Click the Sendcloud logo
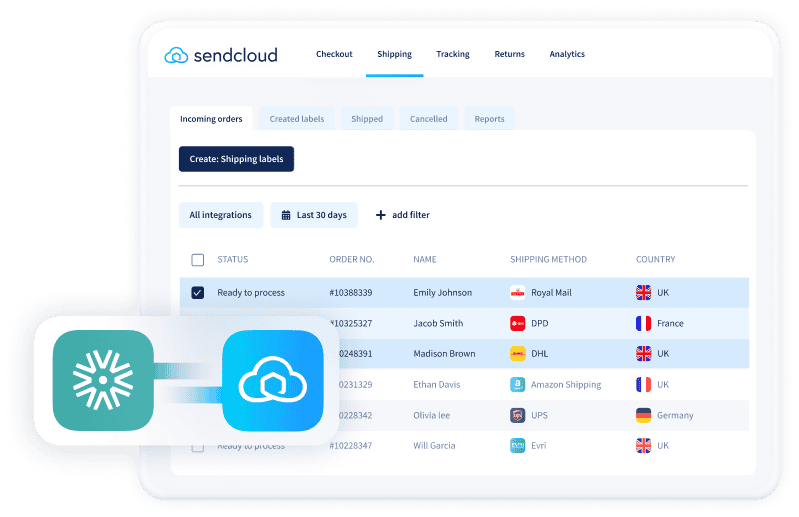Viewport: 799px width, 517px height. (221, 55)
